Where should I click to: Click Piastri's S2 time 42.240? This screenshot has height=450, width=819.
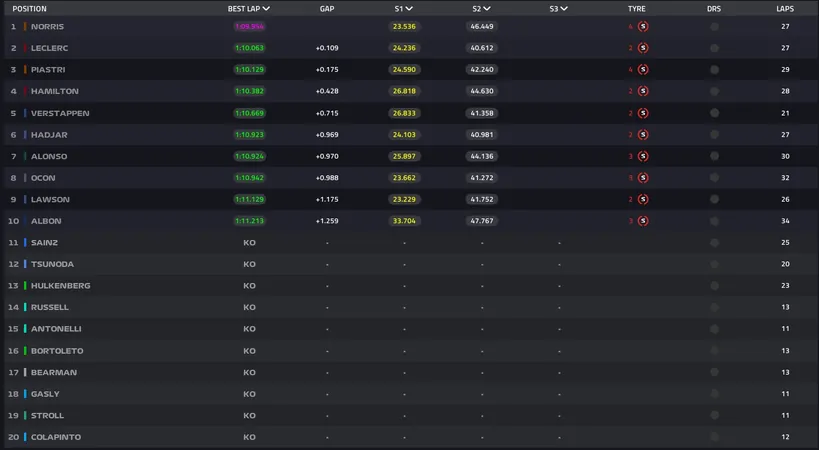pos(482,69)
